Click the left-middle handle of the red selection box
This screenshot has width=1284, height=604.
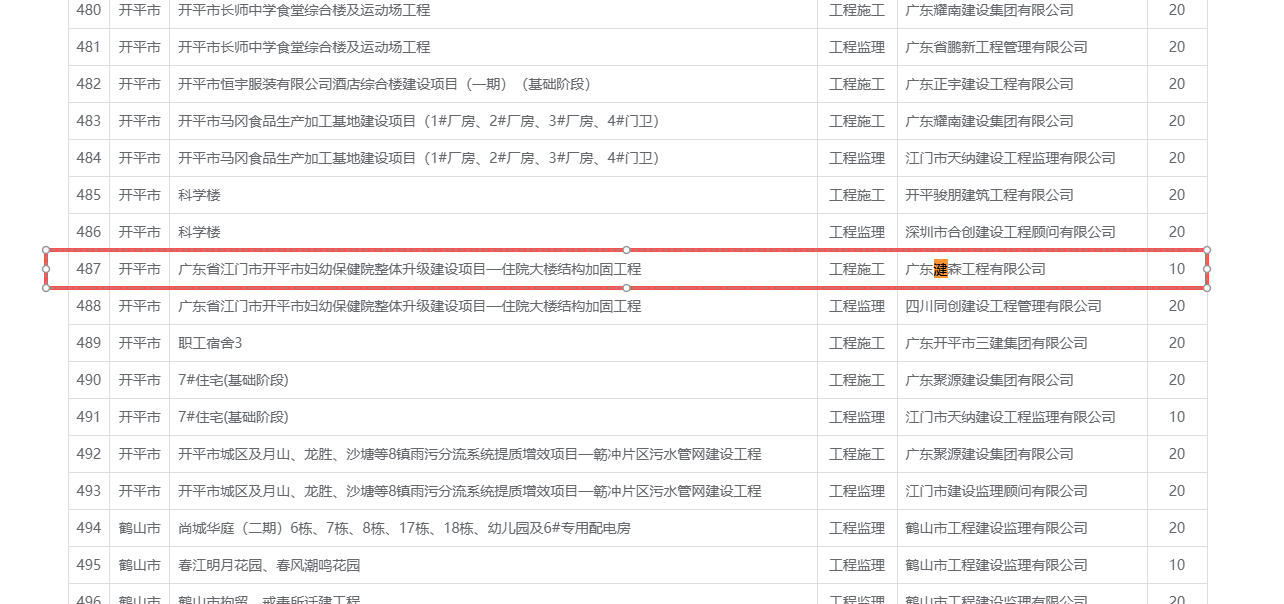point(46,269)
